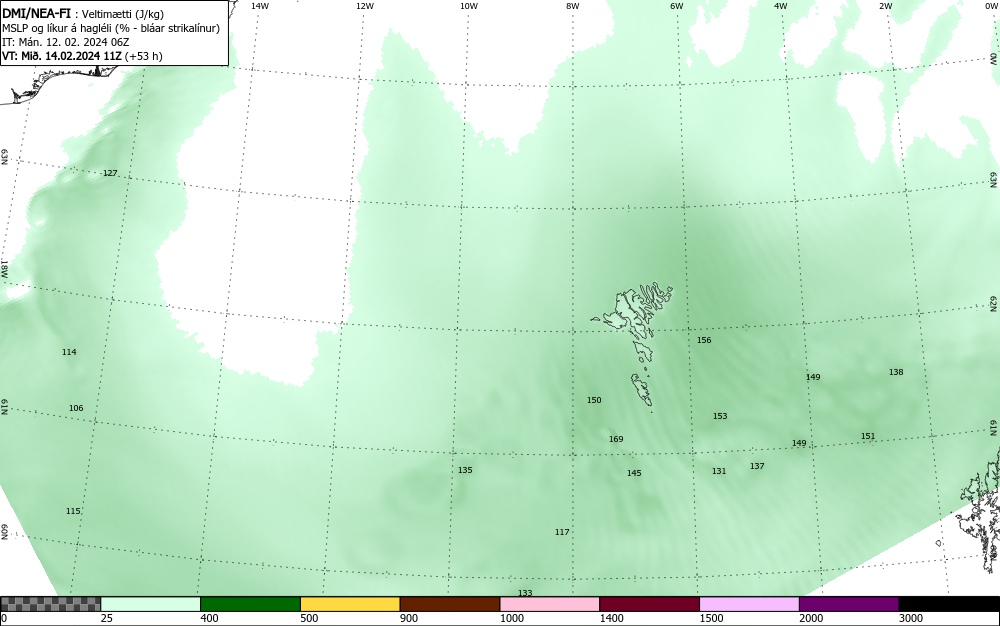Click the map value 127

(110, 173)
